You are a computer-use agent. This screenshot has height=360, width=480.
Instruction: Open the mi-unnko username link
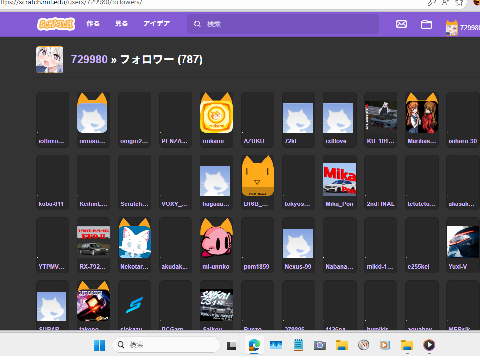[x=216, y=266]
